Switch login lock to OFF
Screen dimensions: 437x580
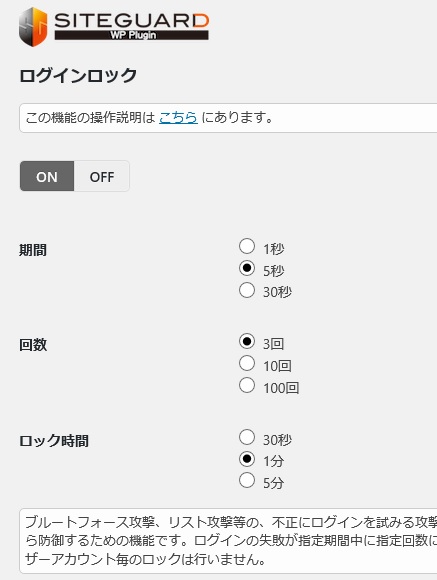pos(102,176)
